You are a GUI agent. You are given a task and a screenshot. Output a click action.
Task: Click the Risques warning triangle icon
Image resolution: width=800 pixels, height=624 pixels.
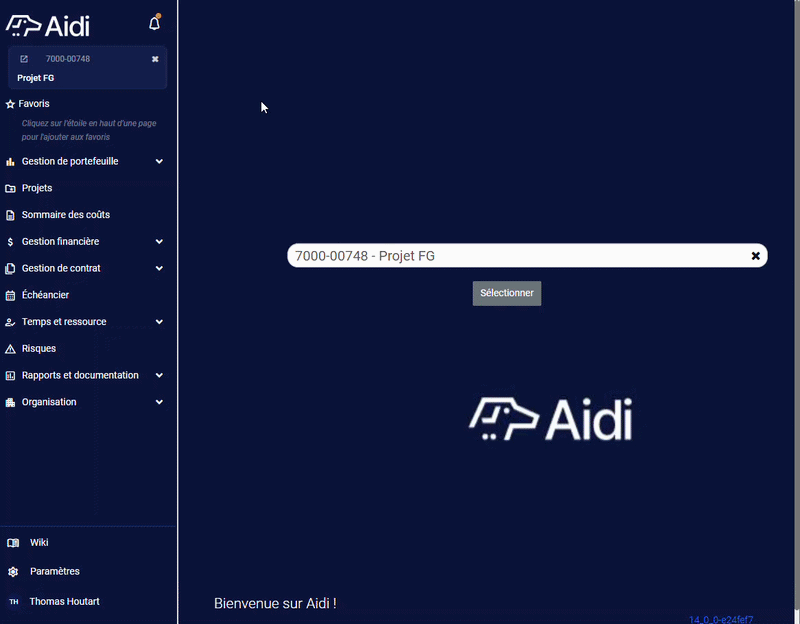pos(10,349)
